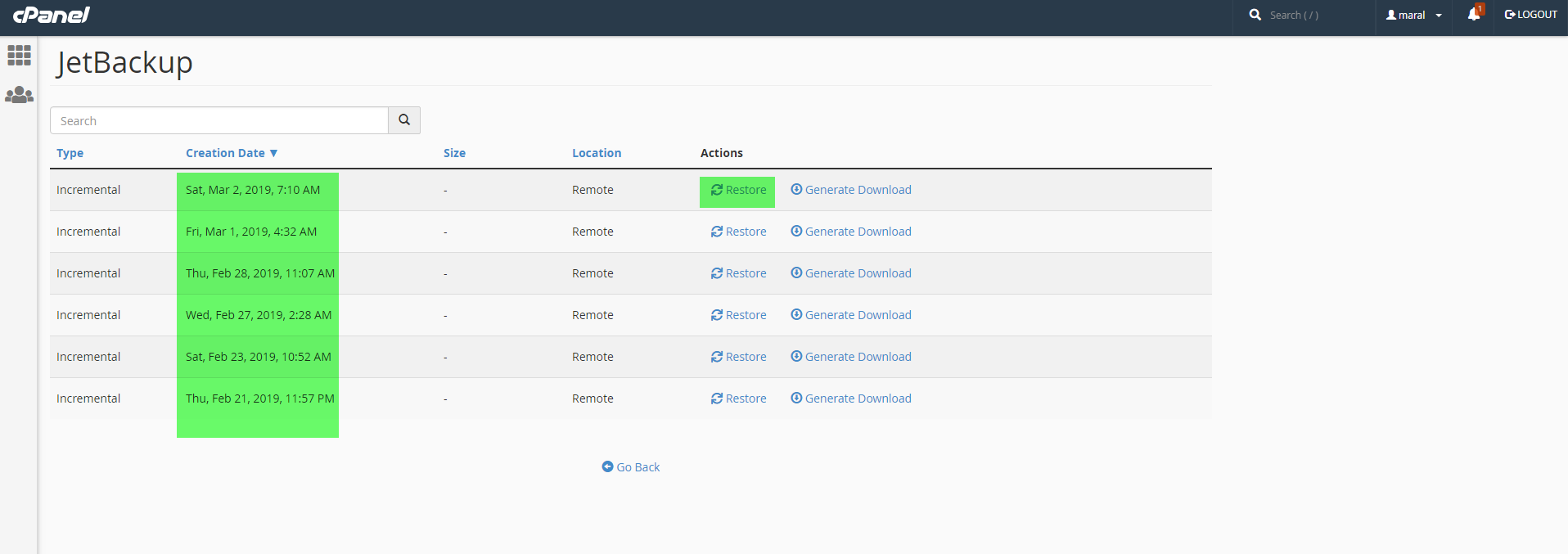This screenshot has width=1568, height=554.
Task: Click the Go Back arrow icon
Action: (x=607, y=466)
